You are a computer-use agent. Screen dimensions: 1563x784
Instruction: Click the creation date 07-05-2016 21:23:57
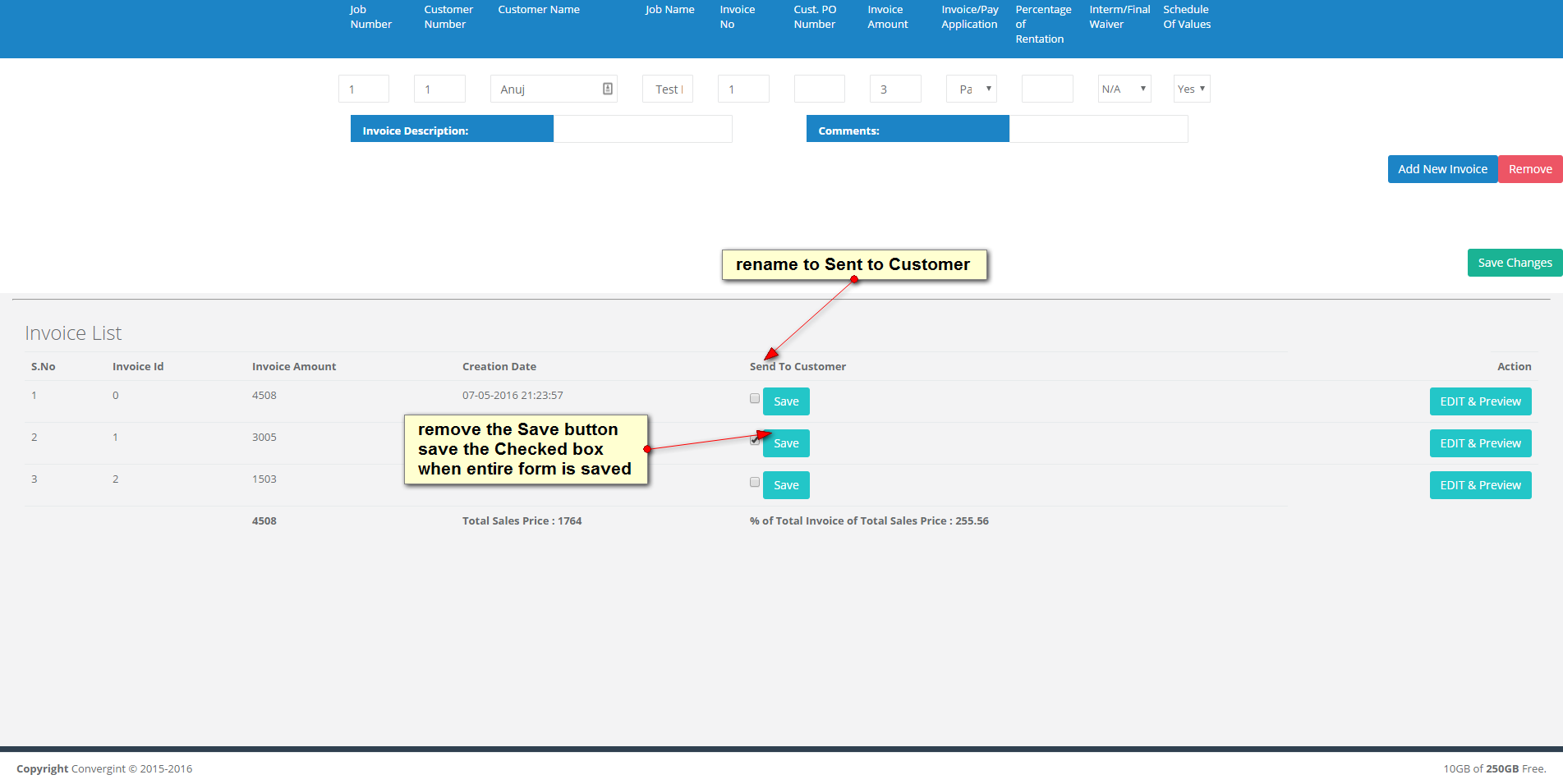tap(513, 396)
